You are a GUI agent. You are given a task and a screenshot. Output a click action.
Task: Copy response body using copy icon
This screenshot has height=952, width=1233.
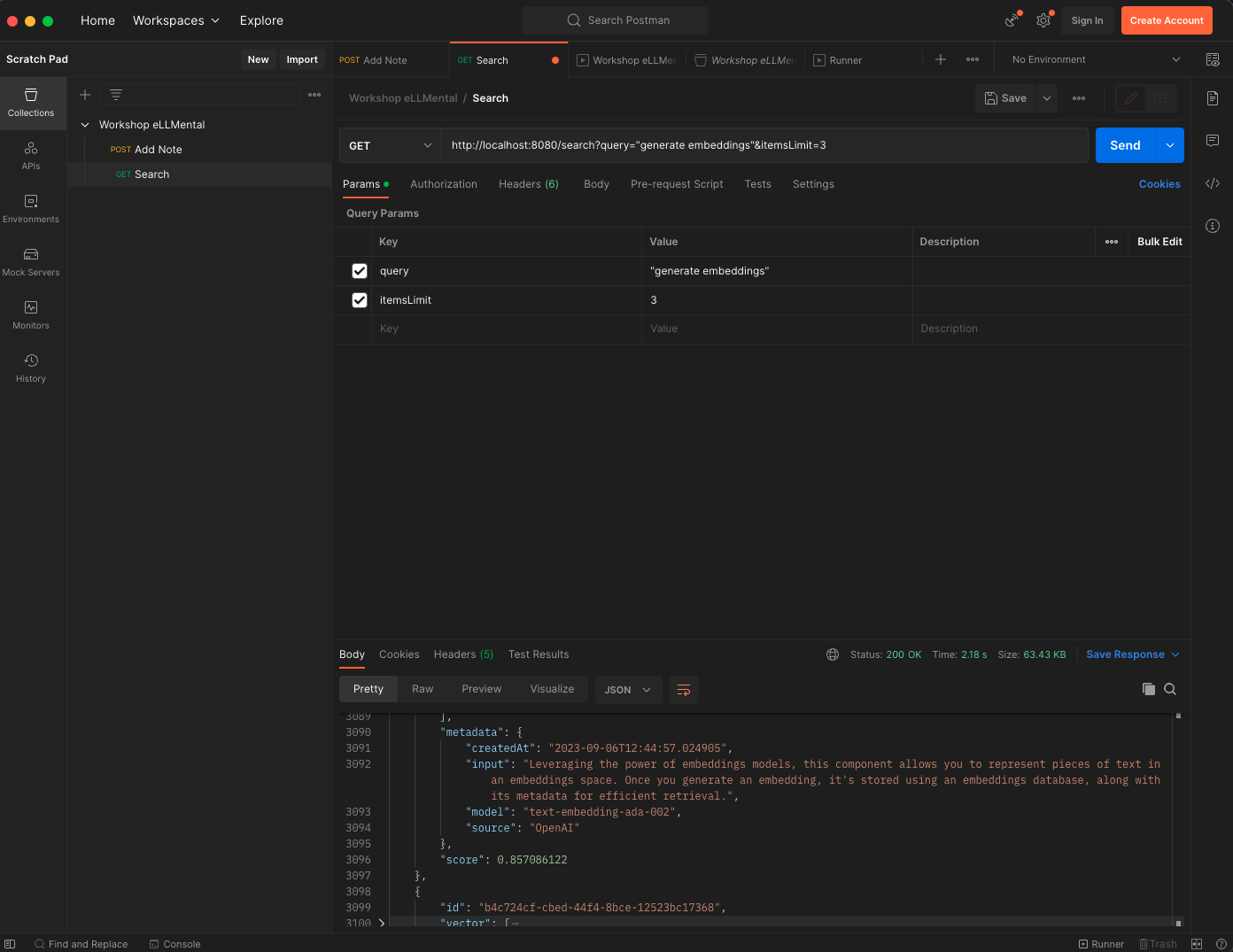tap(1149, 689)
